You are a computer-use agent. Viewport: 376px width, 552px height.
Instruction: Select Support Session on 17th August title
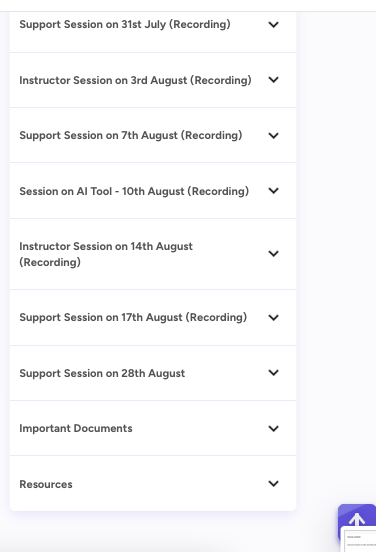tap(133, 318)
